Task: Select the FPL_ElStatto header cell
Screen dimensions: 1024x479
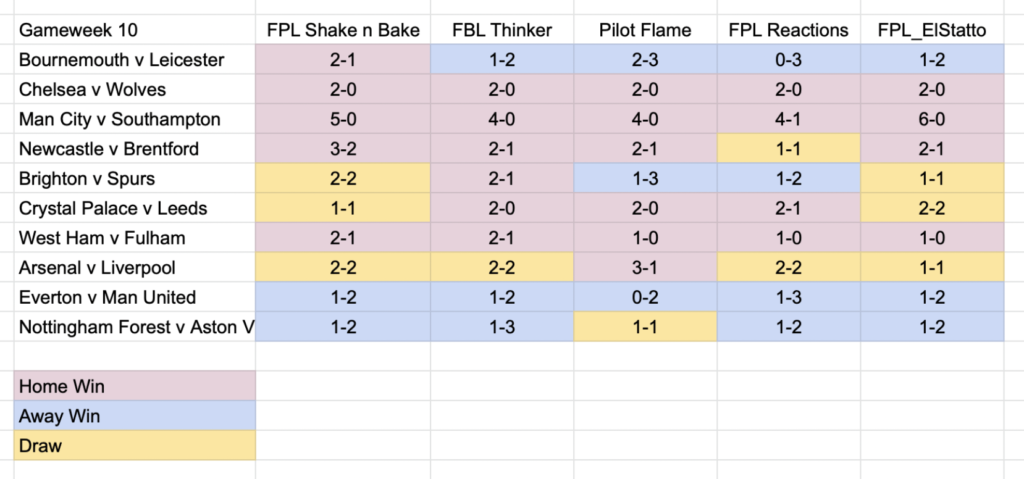Action: tap(932, 30)
